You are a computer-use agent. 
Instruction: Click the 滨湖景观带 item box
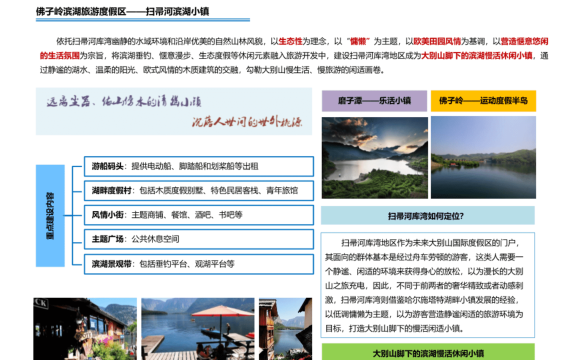(199, 264)
